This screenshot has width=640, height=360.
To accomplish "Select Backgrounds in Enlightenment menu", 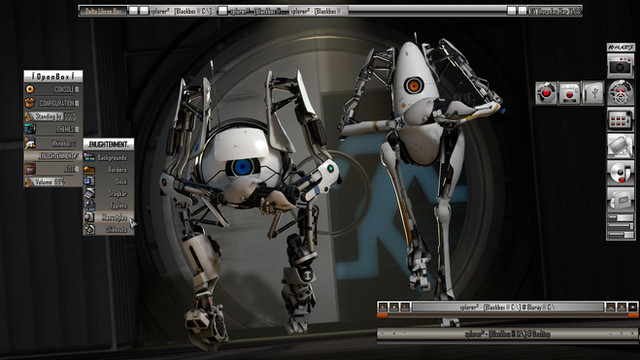I will (109, 157).
